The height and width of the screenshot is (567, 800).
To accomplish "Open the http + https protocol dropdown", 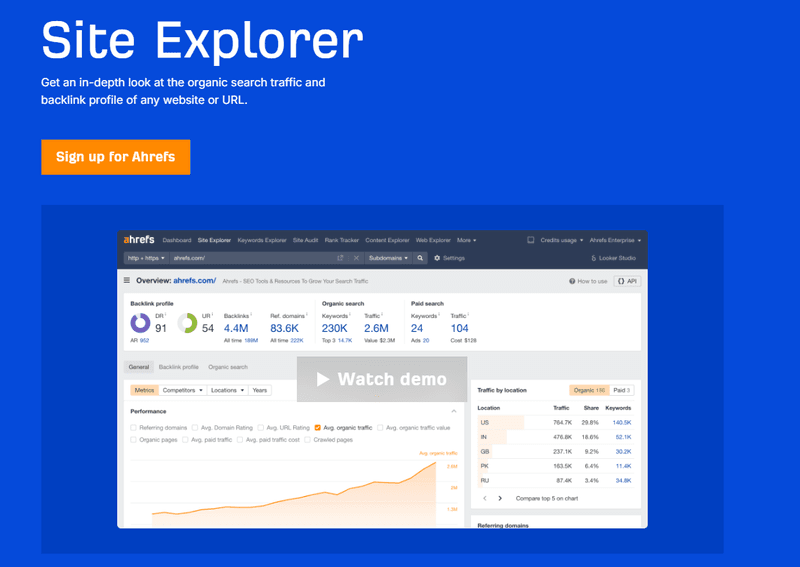I will [x=146, y=258].
